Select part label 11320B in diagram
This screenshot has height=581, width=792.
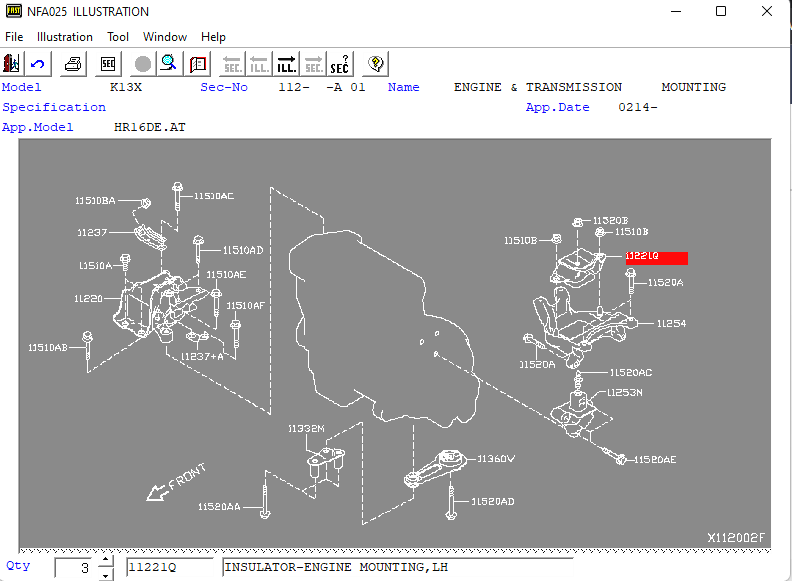tap(610, 221)
